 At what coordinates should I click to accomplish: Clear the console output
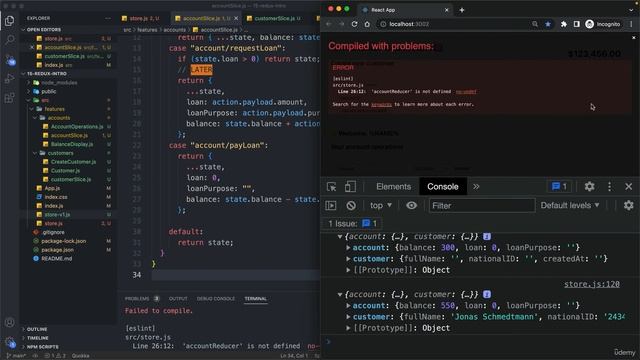click(x=351, y=205)
